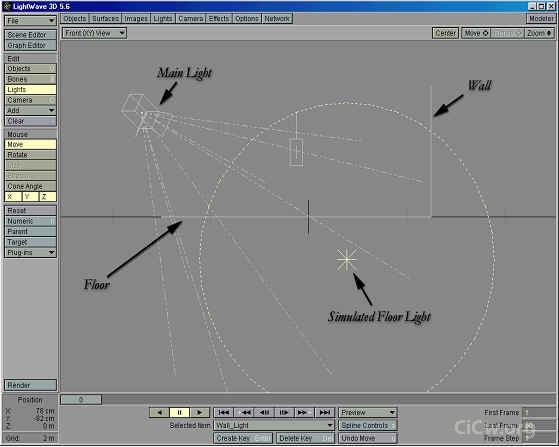
Task: Click the Move view control icon
Action: tap(485, 33)
